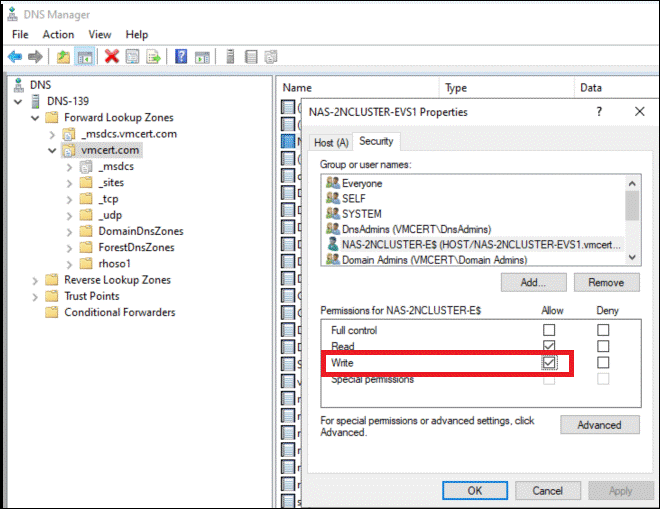Image resolution: width=660 pixels, height=509 pixels.
Task: Select SYSTEM in the user list
Action: (x=362, y=214)
